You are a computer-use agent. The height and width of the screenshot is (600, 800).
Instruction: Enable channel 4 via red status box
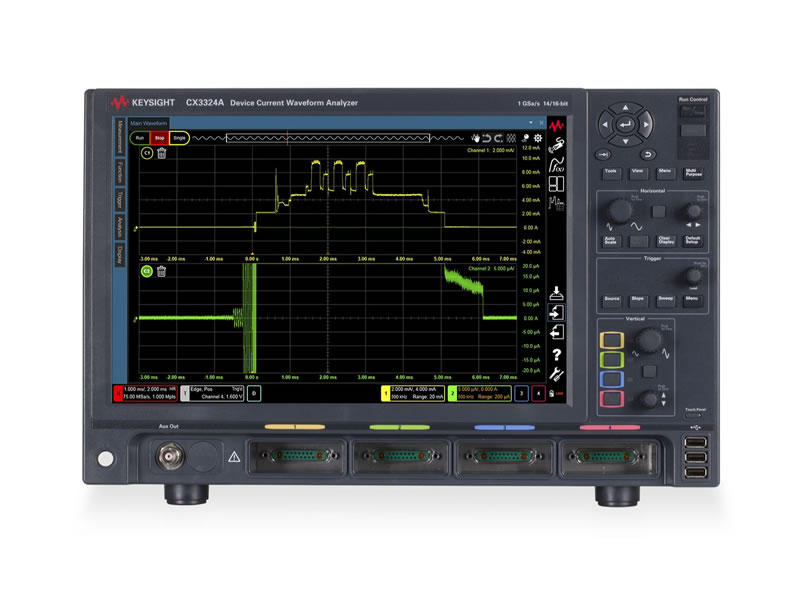(538, 393)
